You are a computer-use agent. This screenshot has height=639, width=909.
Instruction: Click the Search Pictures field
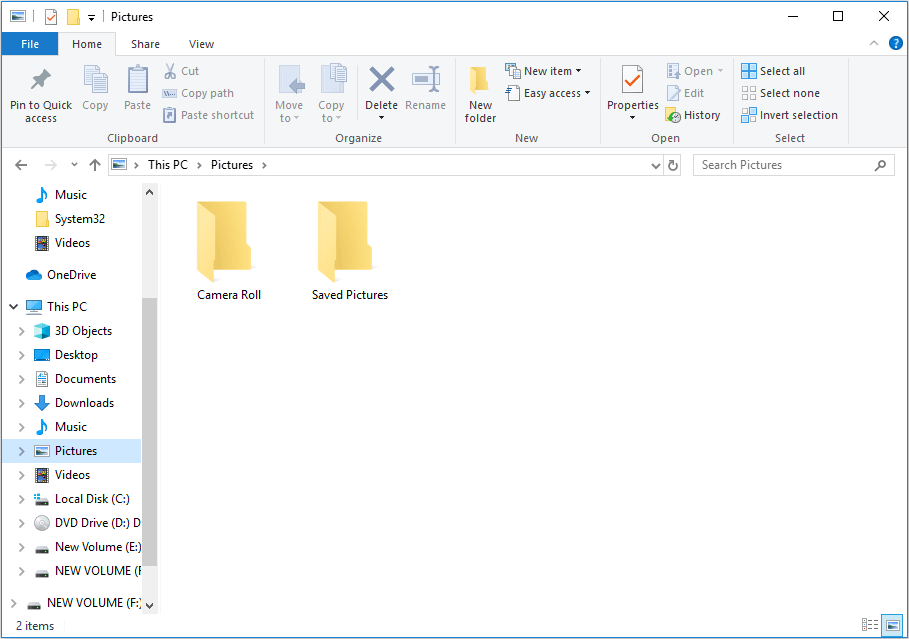coord(793,165)
